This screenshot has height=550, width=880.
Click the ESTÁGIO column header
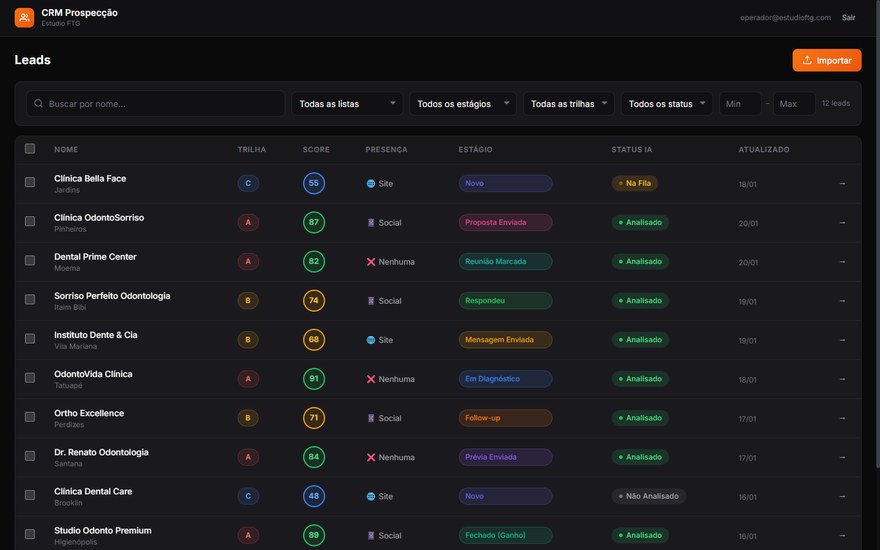point(475,150)
